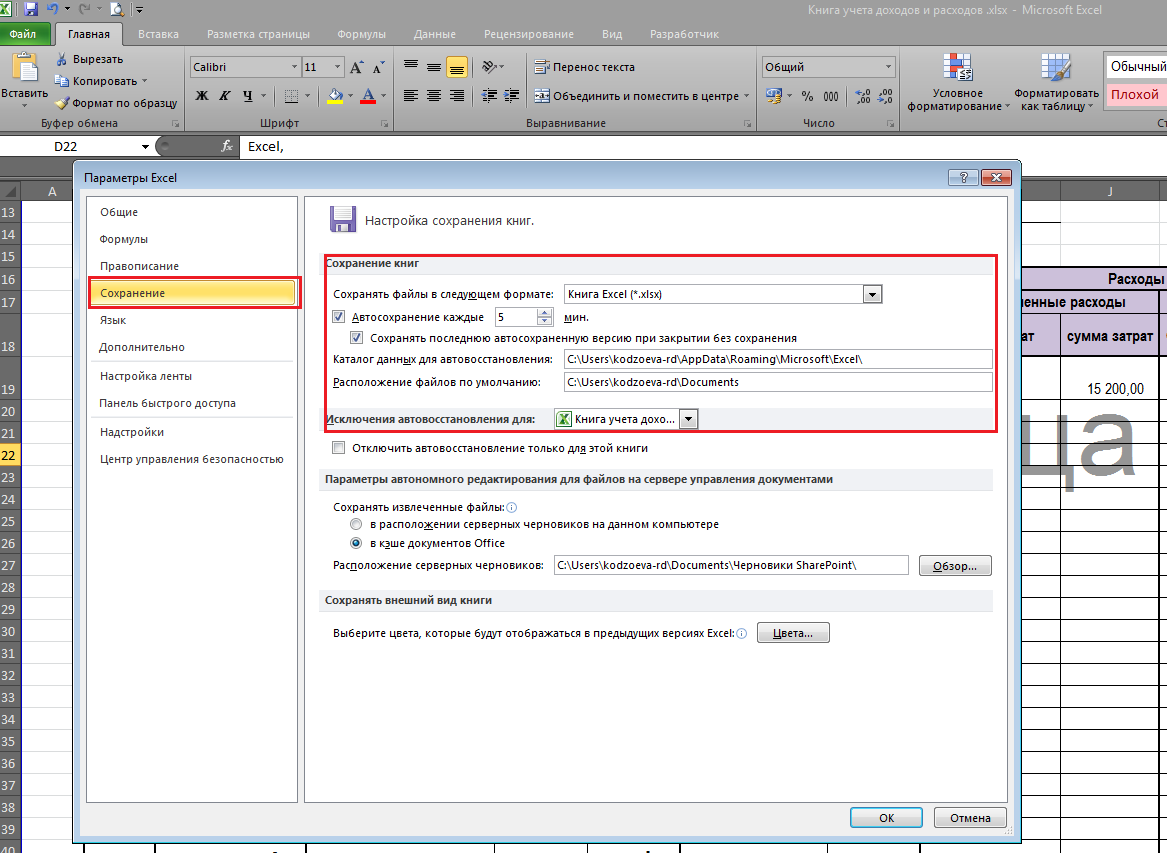Click the Save icon in quick access toolbar
This screenshot has height=853, width=1167.
[x=31, y=10]
